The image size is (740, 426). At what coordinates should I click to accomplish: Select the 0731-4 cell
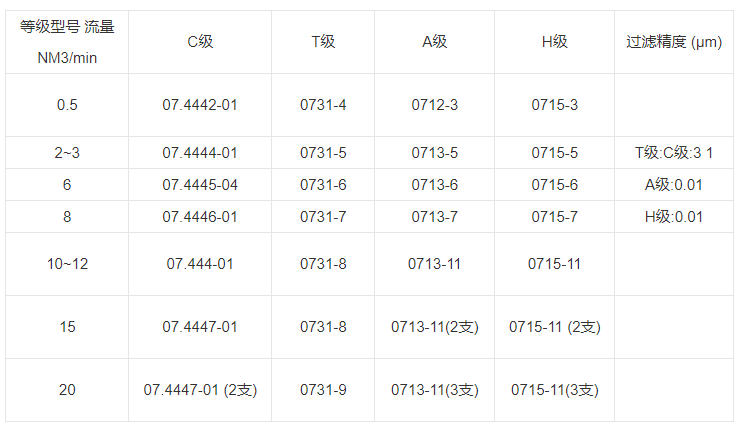[x=323, y=104]
